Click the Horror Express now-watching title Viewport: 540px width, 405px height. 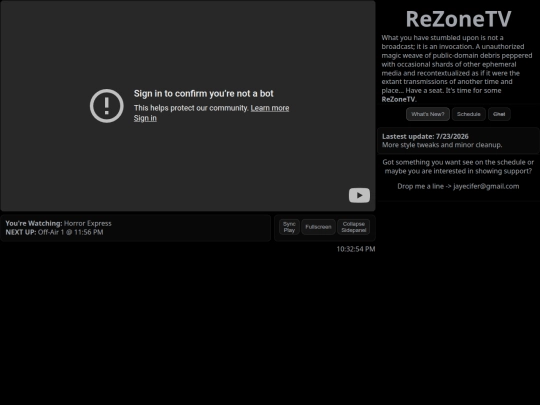click(87, 224)
